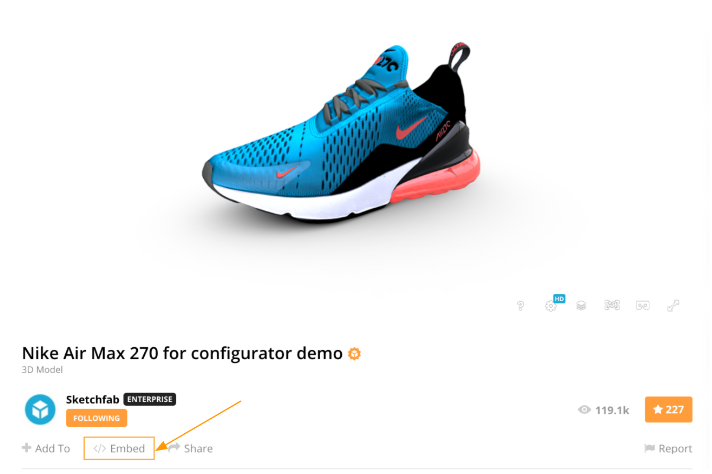Screen dimensions: 712x474
Task: Open the viewer help question-mark icon
Action: [520, 306]
